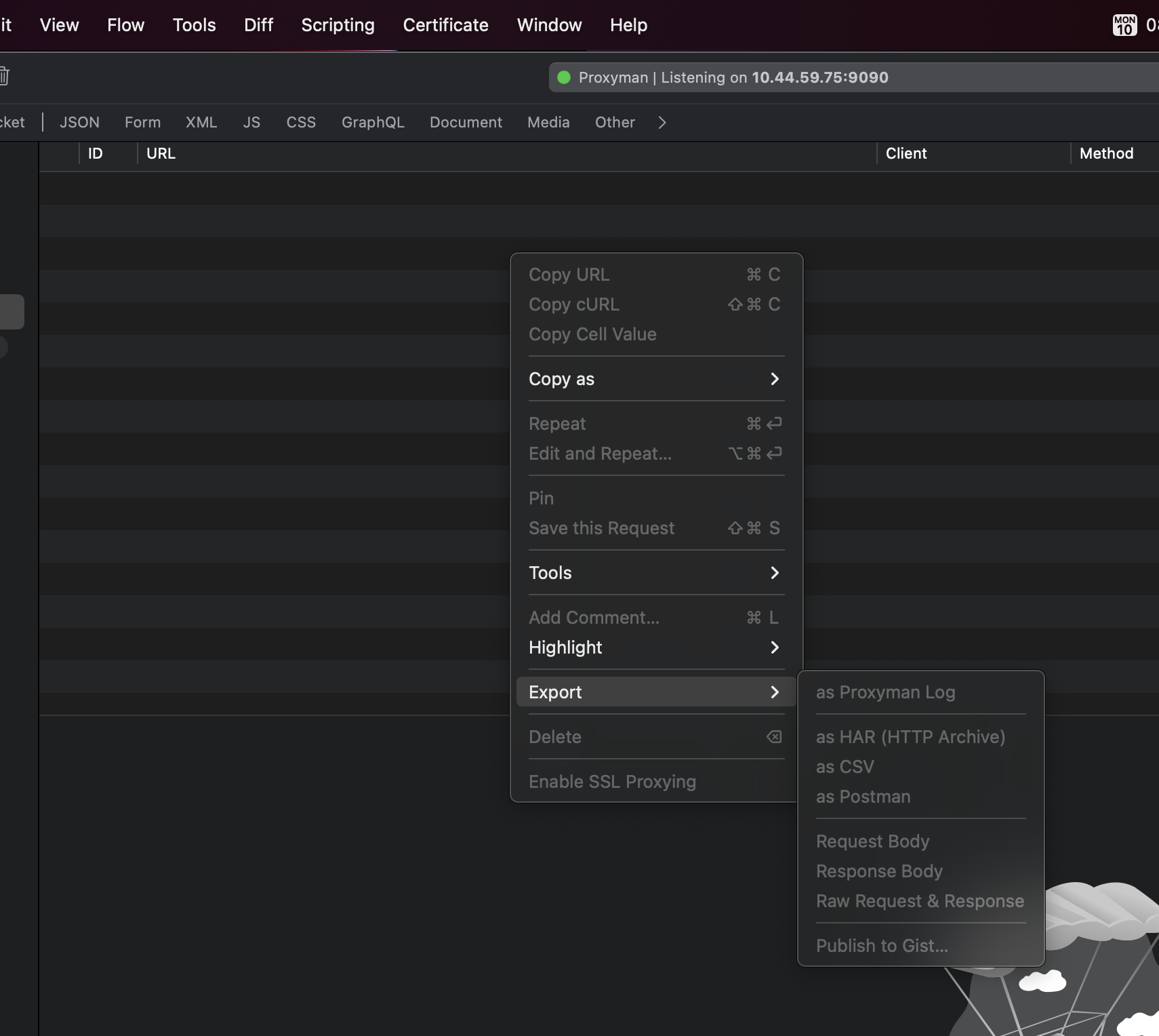
Task: Select Copy cURL from the context menu
Action: (x=573, y=304)
